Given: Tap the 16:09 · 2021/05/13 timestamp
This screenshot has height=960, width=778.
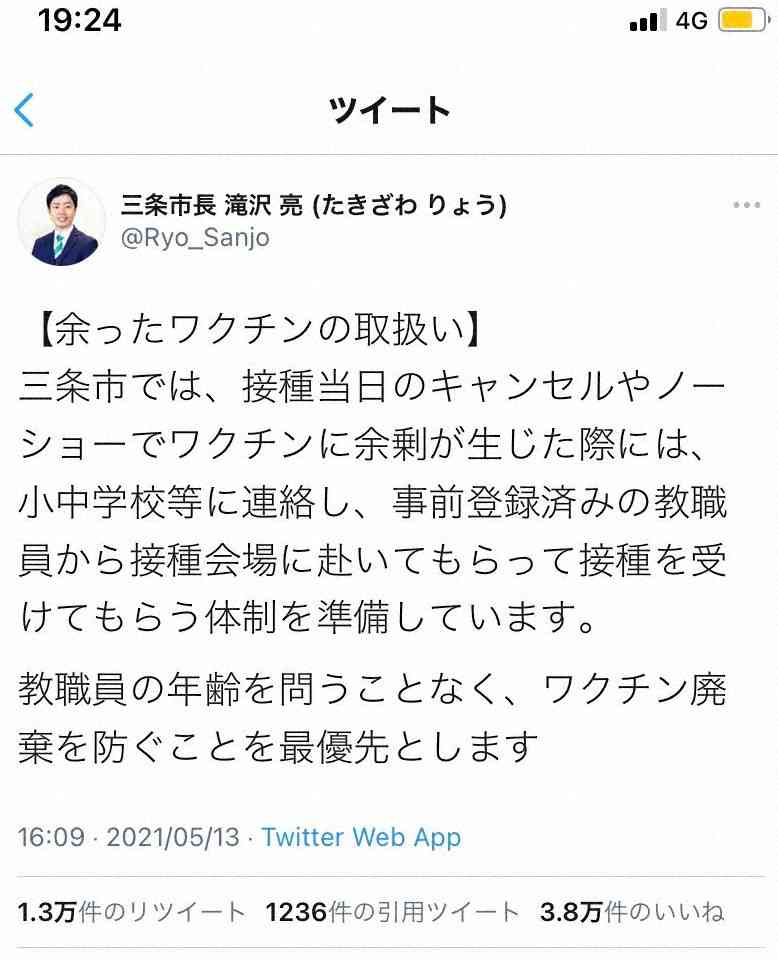Looking at the screenshot, I should point(129,837).
